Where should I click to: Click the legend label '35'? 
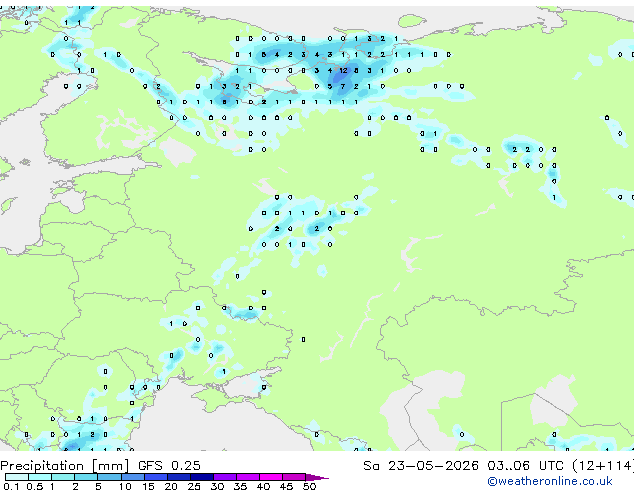240,486
